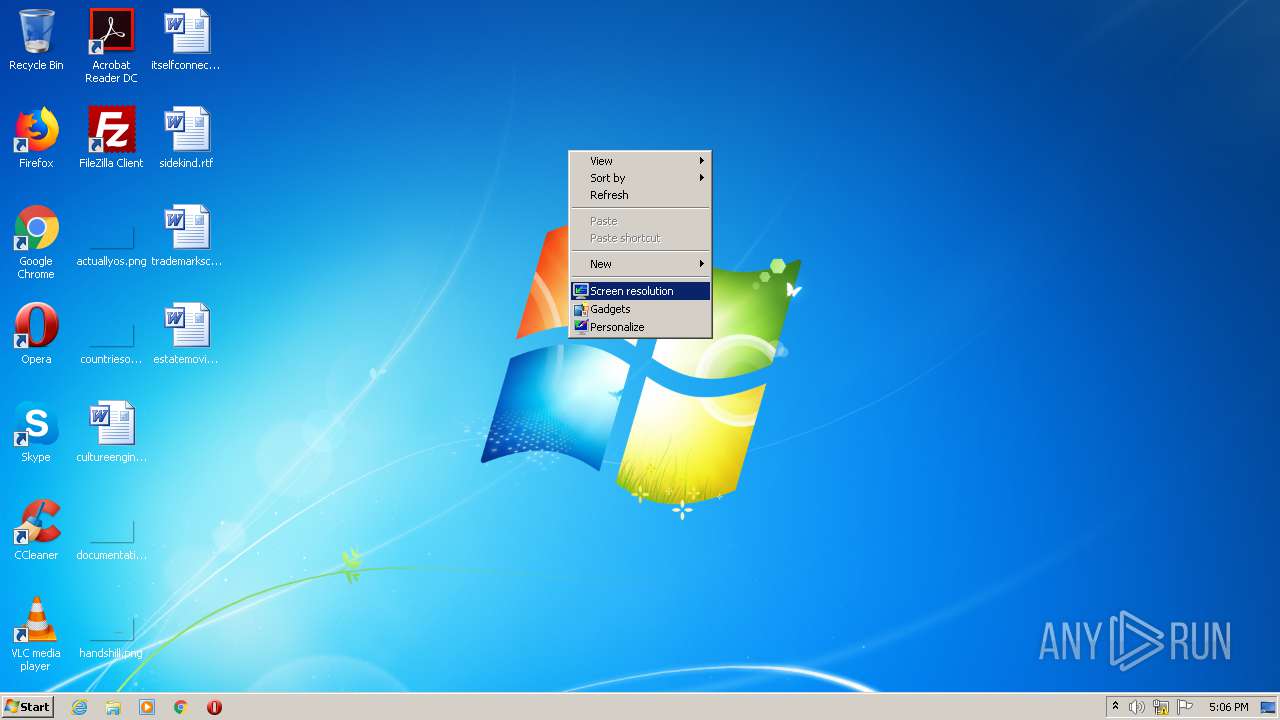Select the Opera desktop shortcut

[36, 334]
